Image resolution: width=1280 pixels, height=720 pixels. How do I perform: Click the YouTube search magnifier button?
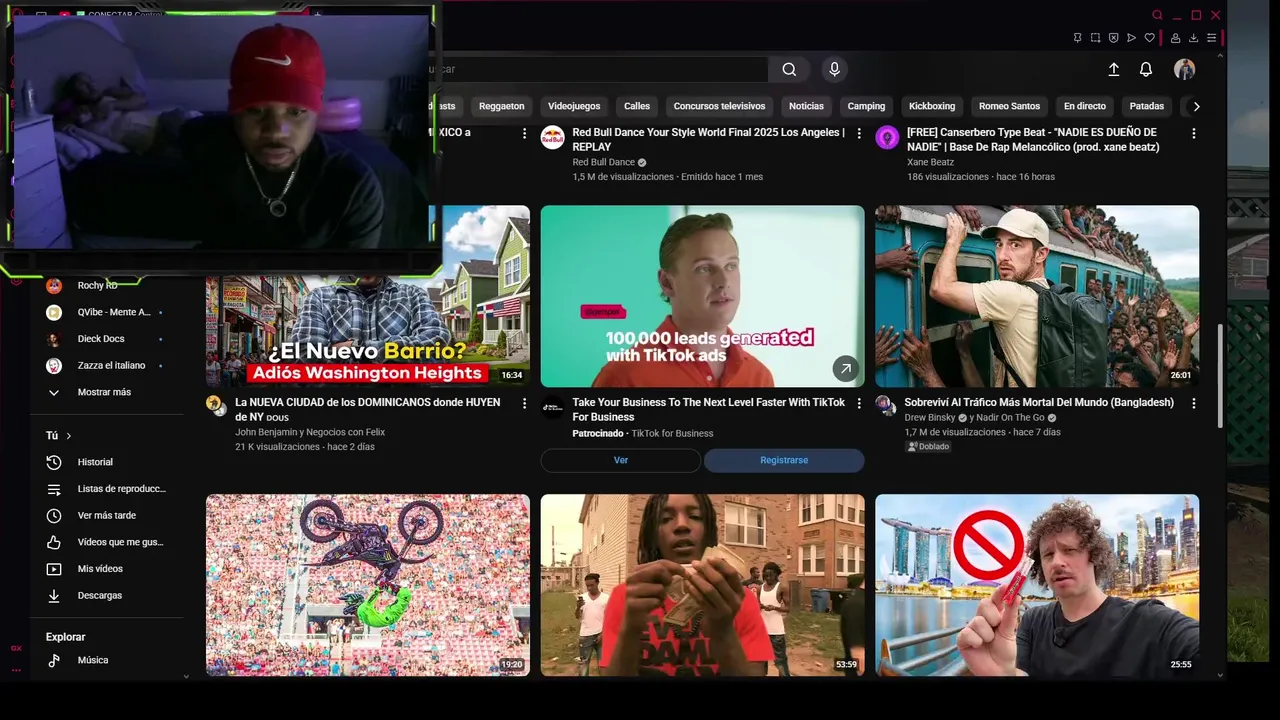pos(789,69)
